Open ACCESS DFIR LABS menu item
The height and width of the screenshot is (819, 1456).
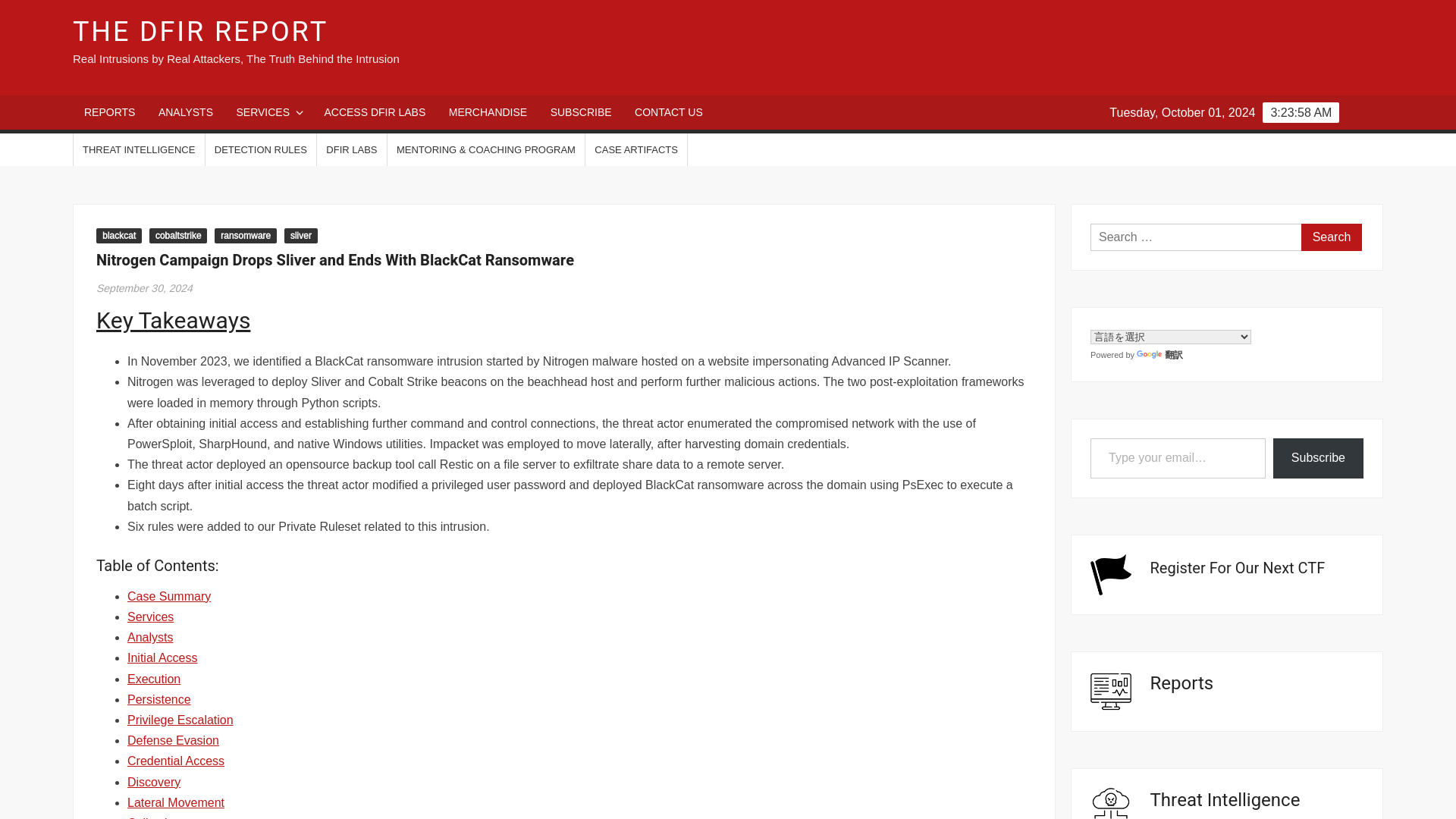375,112
